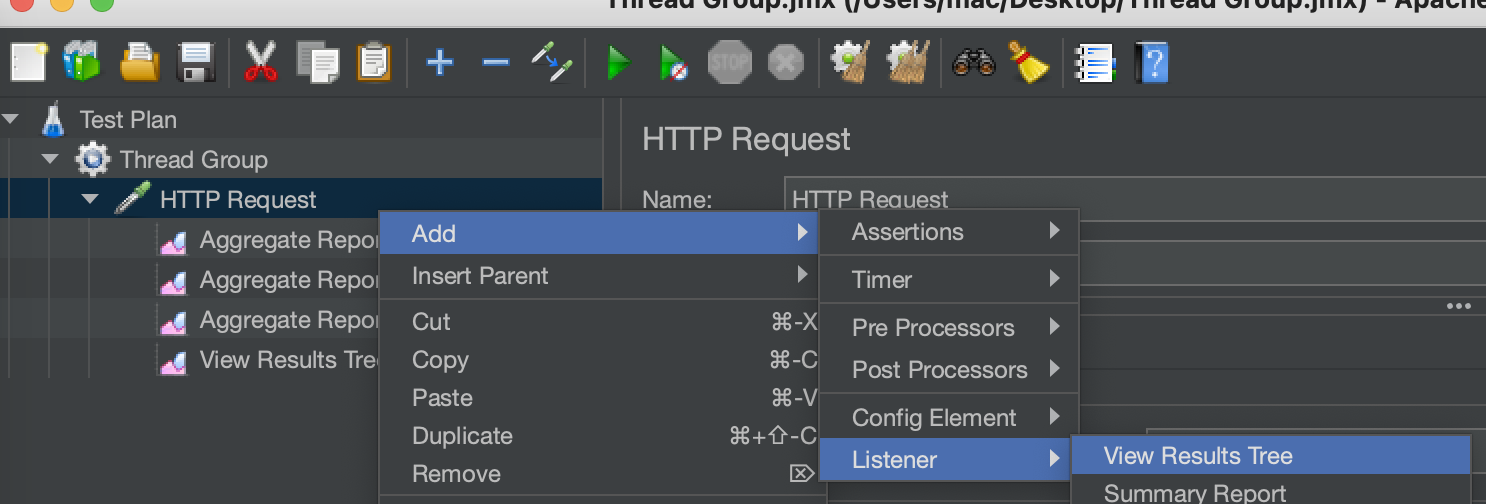Click the Clear All brooms icon

point(909,64)
